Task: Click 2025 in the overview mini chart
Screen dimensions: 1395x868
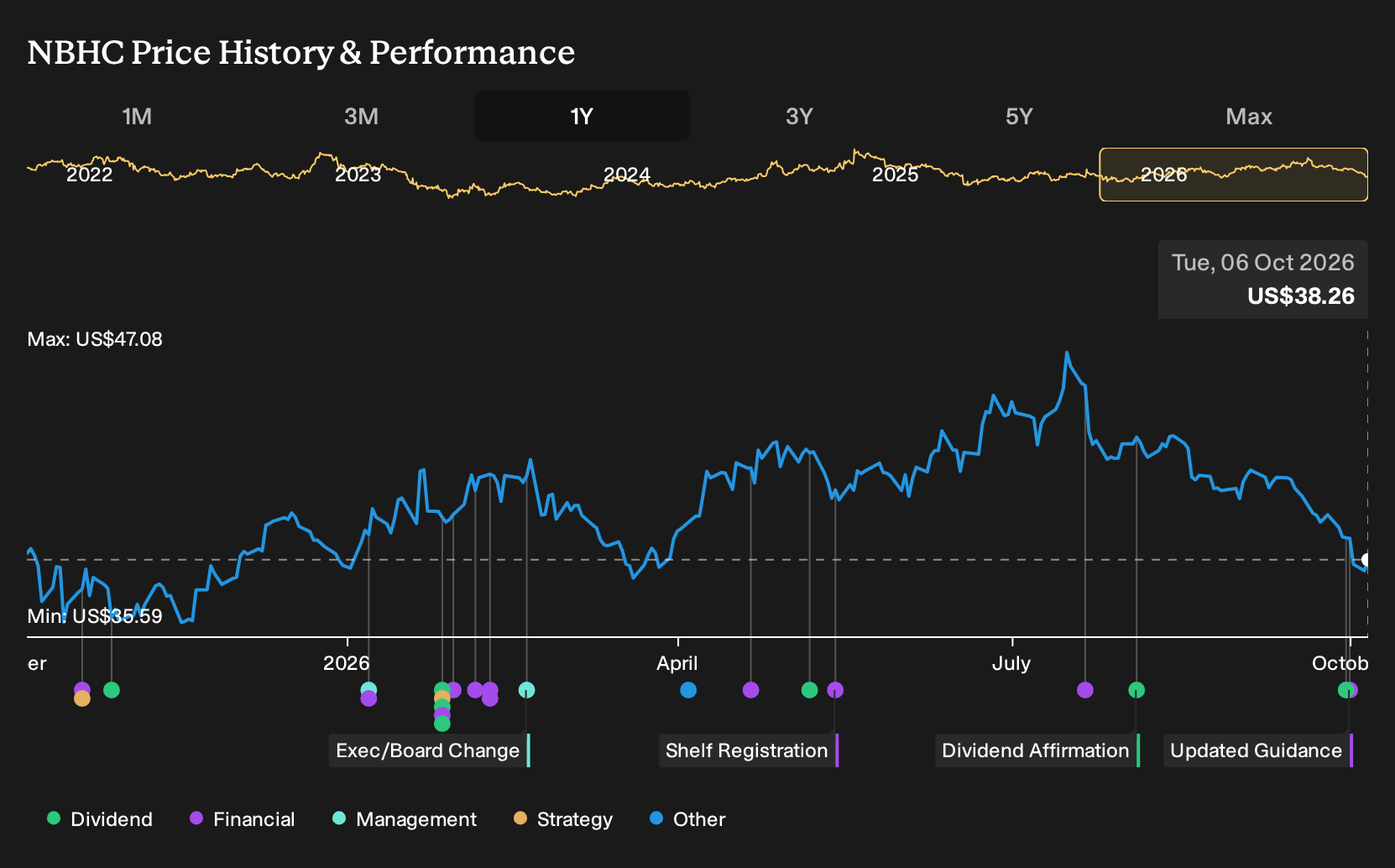Action: 895,175
